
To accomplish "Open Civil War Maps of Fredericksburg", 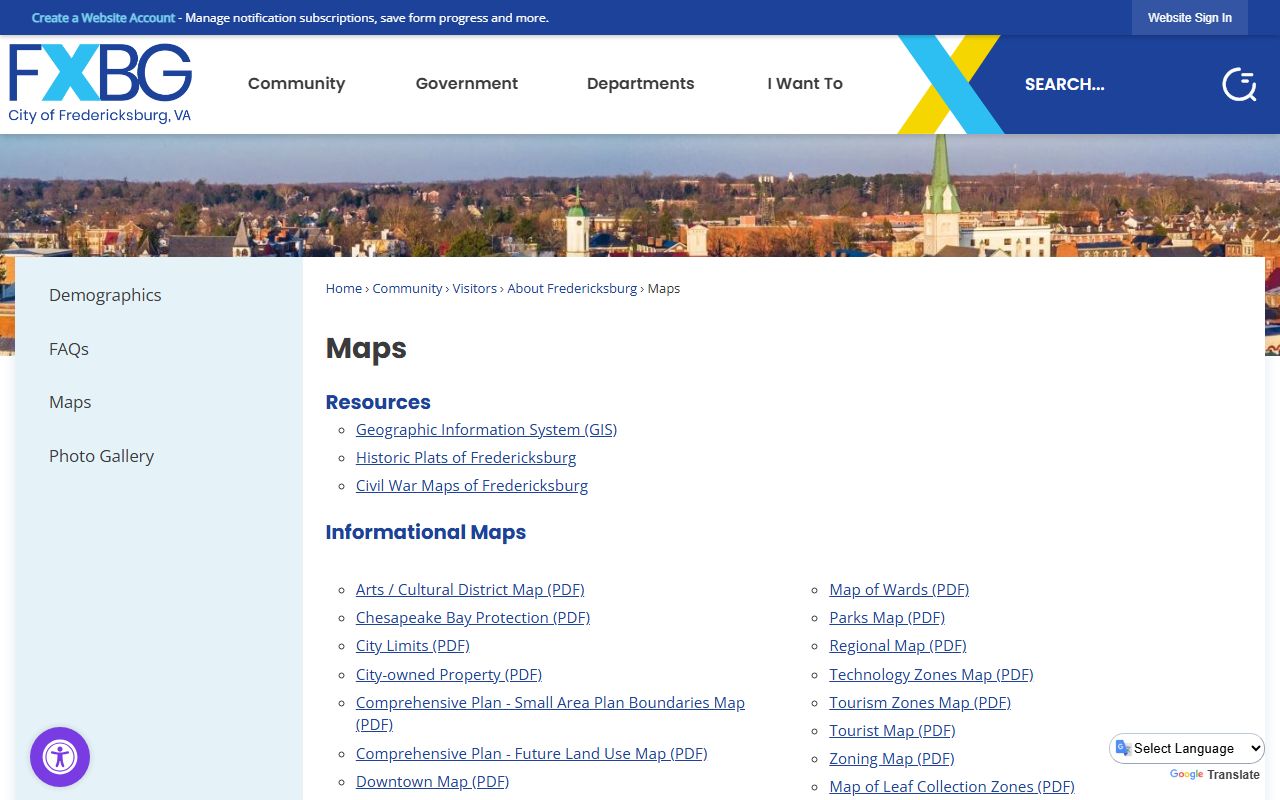I will (x=471, y=486).
